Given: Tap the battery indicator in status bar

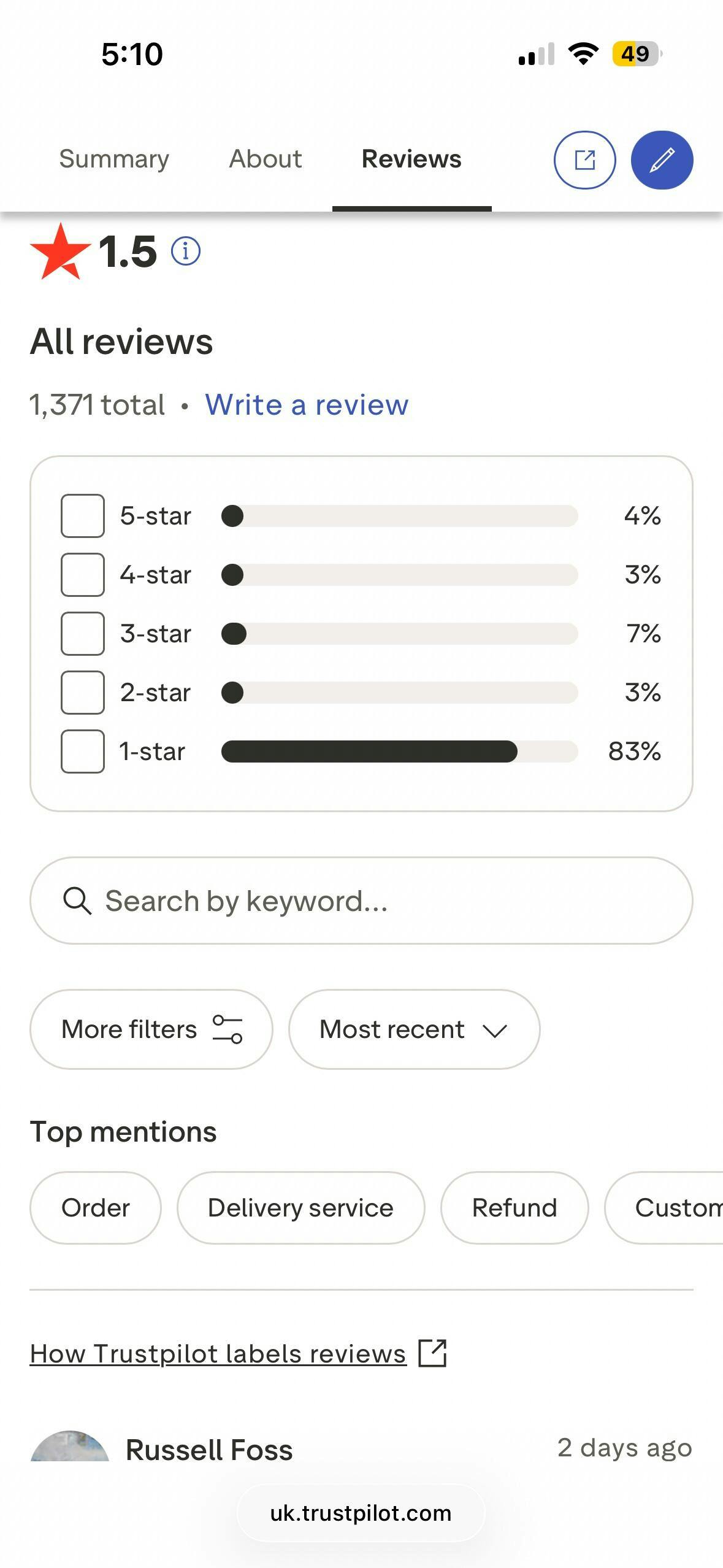Looking at the screenshot, I should [637, 54].
